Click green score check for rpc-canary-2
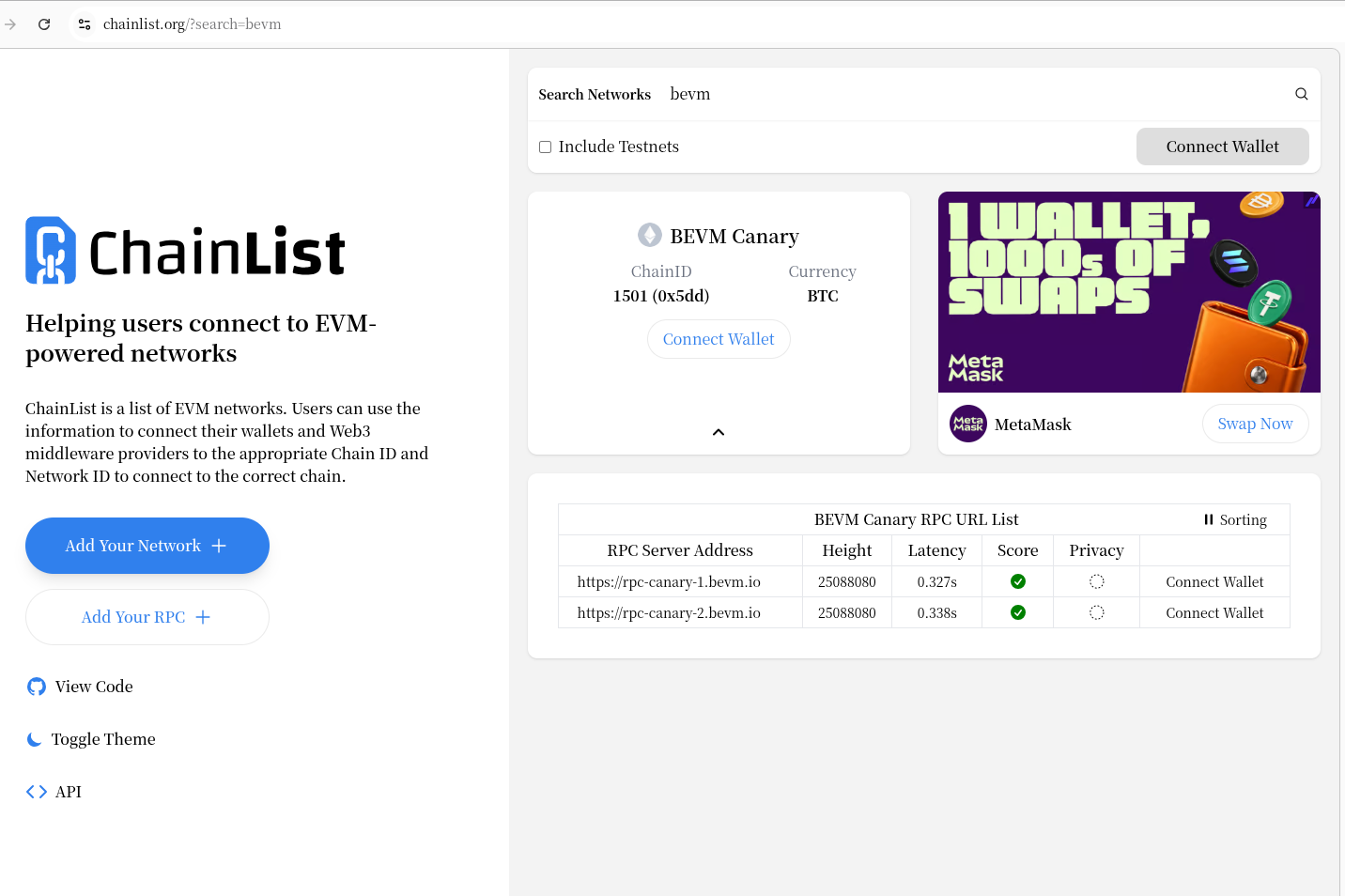 [1017, 612]
